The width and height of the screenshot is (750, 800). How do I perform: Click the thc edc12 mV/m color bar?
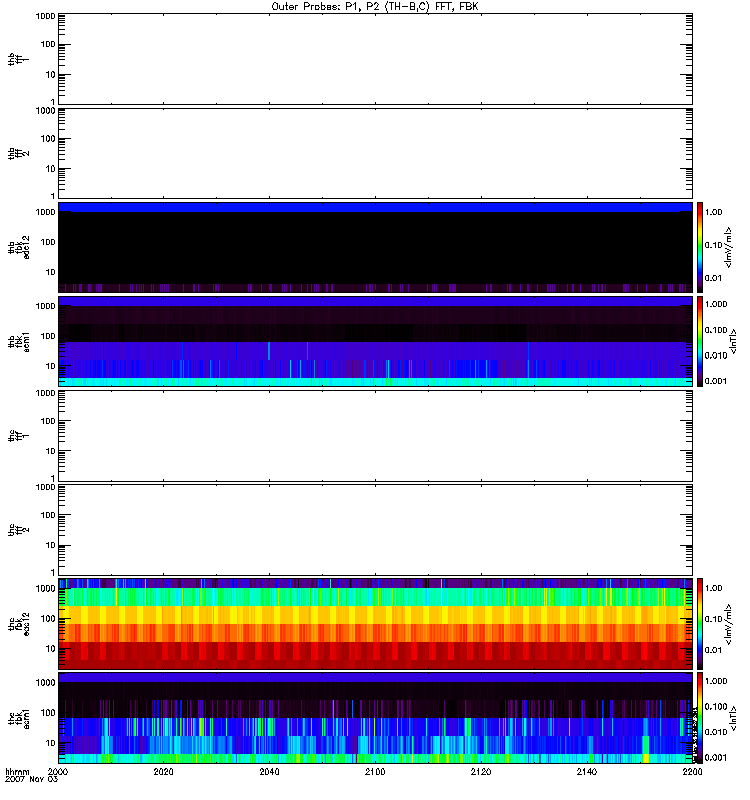coord(700,624)
